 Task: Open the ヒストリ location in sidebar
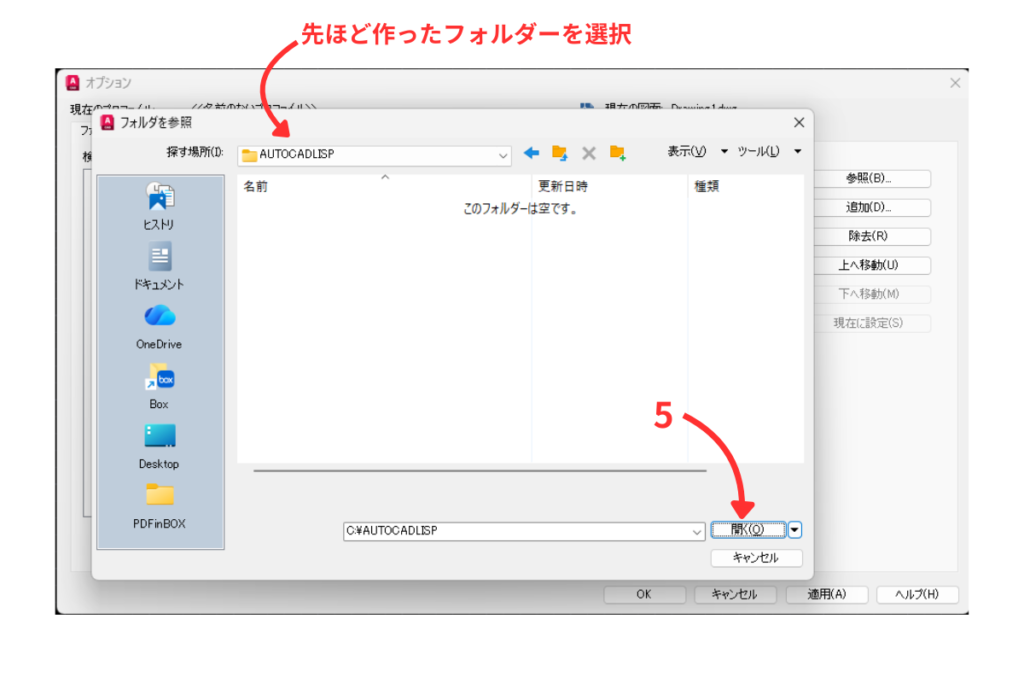pos(159,206)
